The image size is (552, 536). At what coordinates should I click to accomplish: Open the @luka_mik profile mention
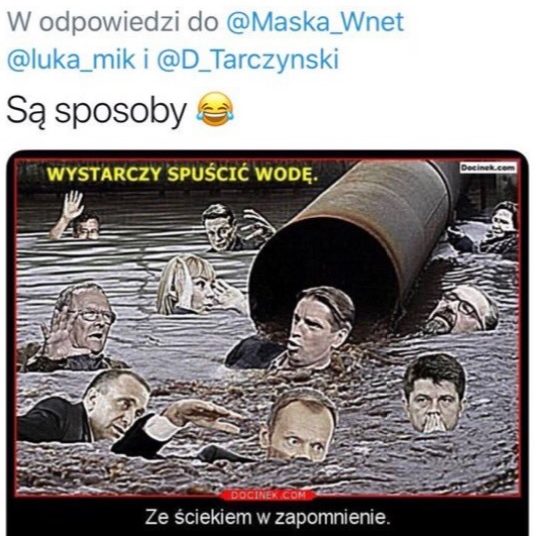coord(71,59)
